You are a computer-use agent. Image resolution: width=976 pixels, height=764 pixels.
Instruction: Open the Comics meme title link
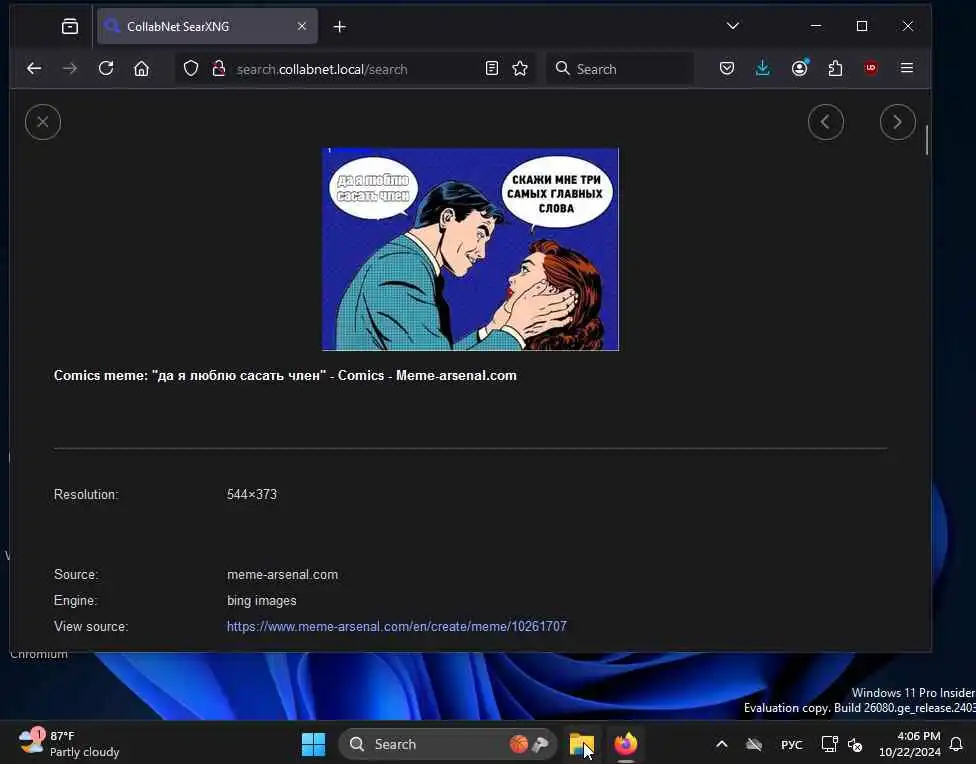click(285, 375)
